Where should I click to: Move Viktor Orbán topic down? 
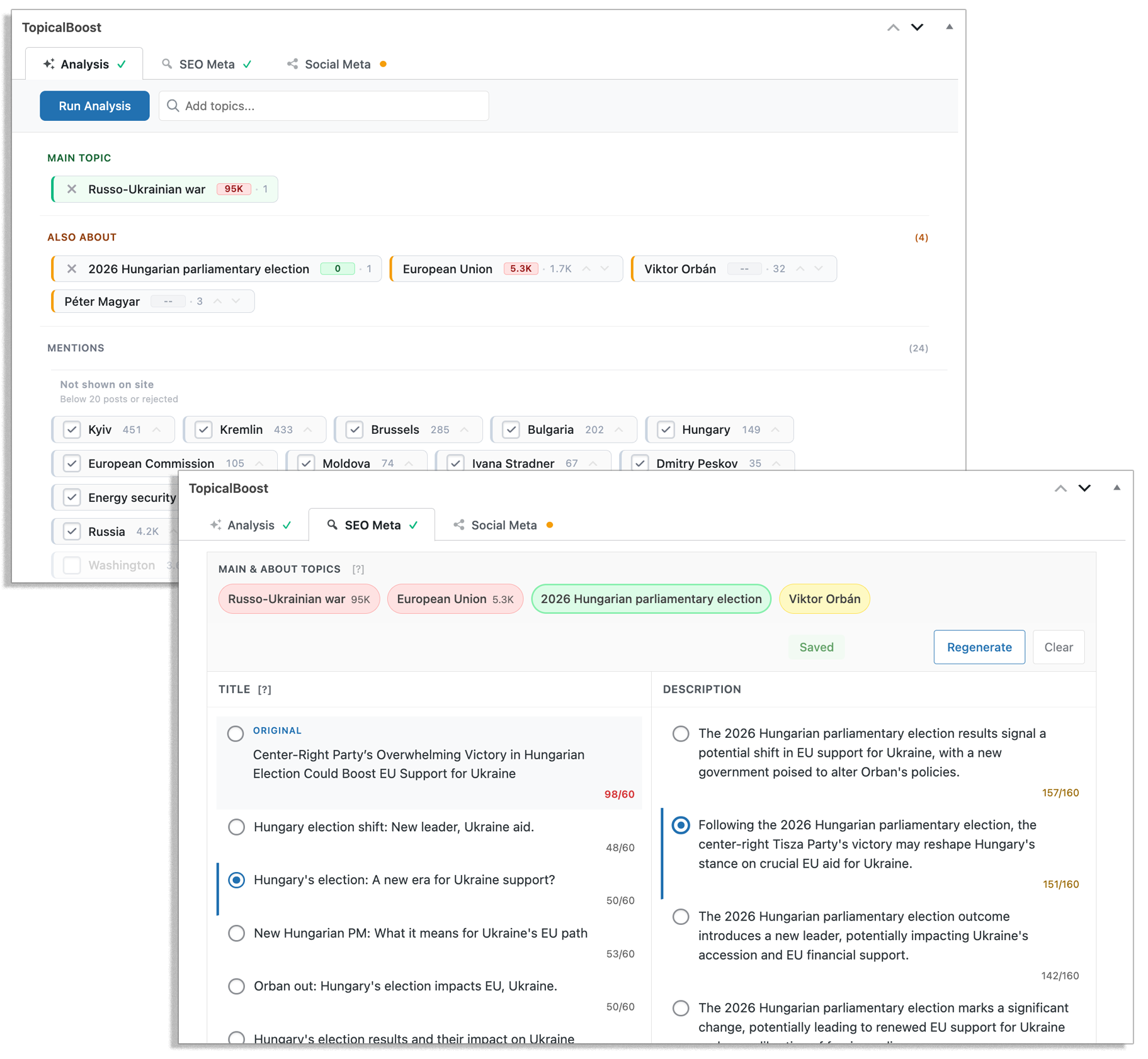tap(818, 269)
